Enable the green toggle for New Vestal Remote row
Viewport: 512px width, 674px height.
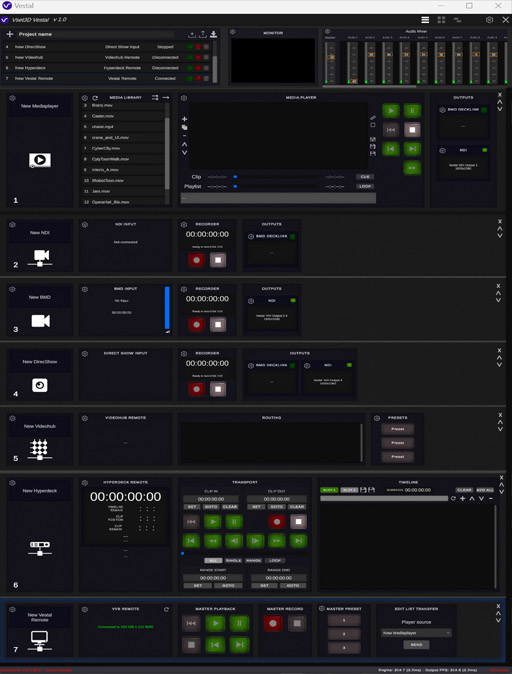[190, 79]
